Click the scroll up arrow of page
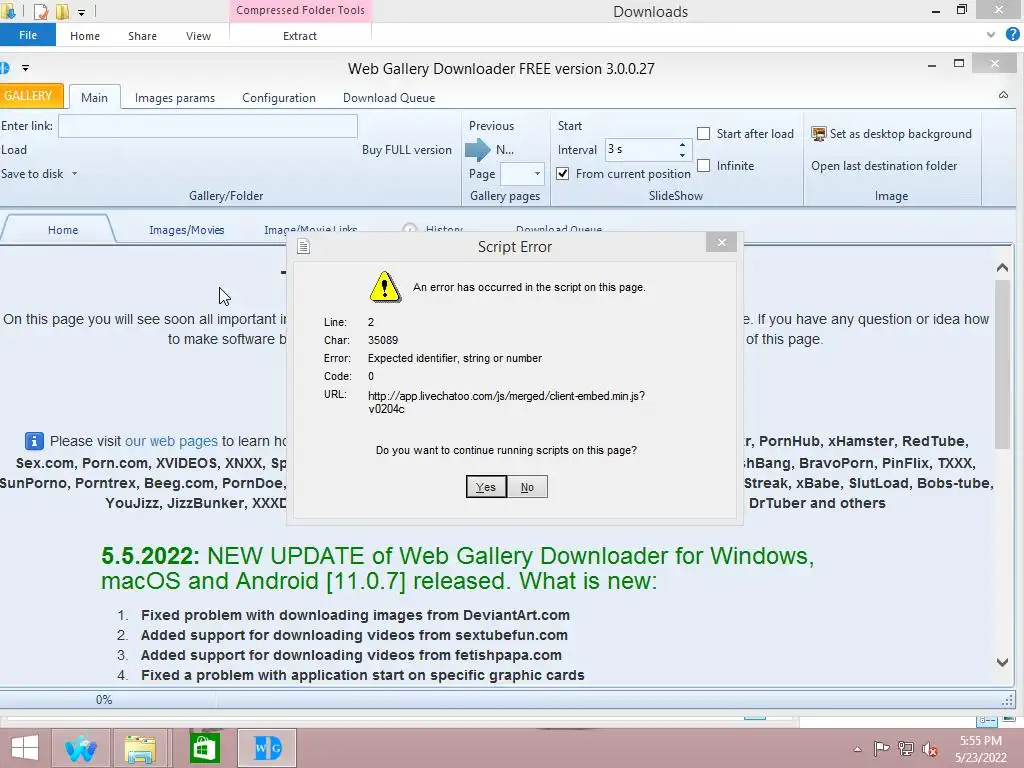This screenshot has height=768, width=1024. coord(1002,268)
